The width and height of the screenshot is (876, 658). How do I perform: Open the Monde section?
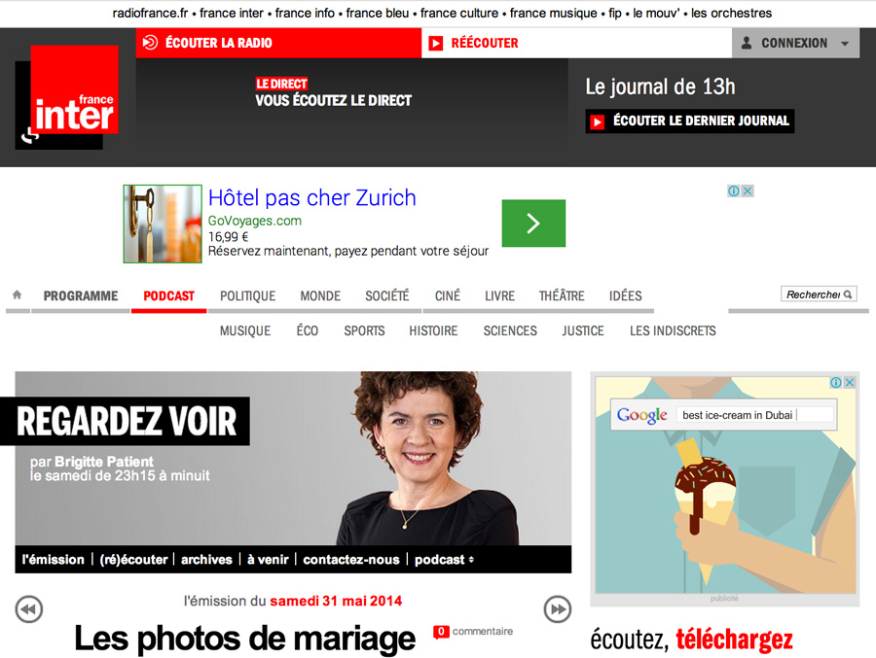coord(320,295)
